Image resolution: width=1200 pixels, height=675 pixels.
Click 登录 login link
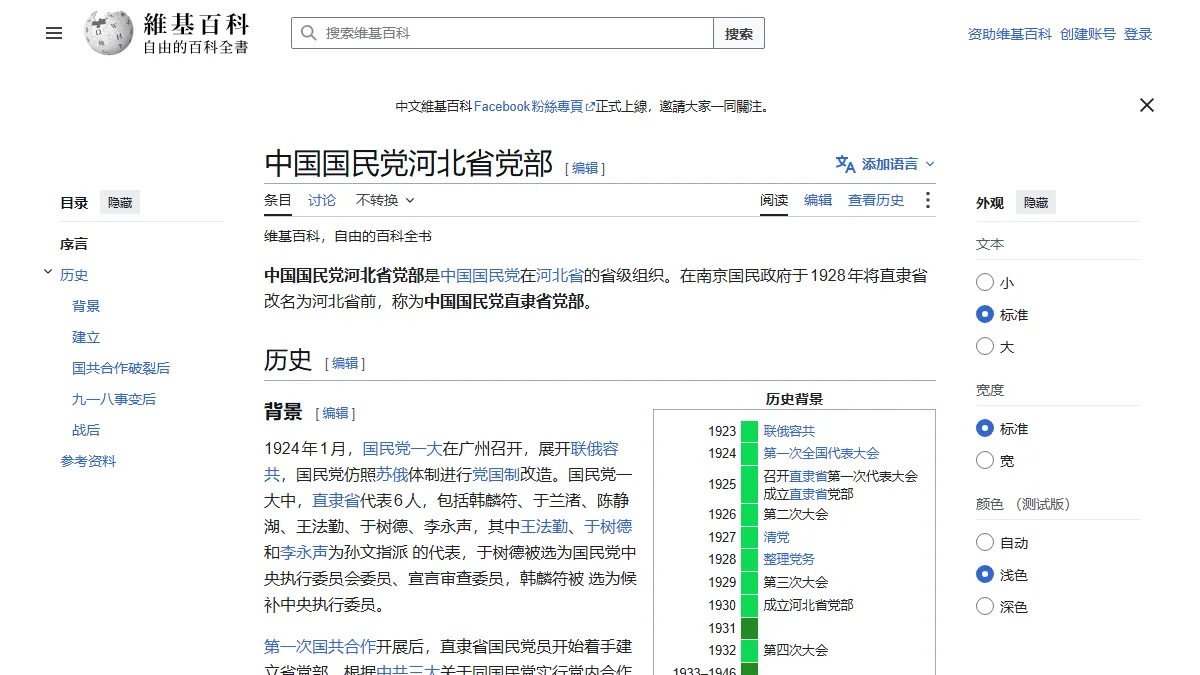point(1138,34)
